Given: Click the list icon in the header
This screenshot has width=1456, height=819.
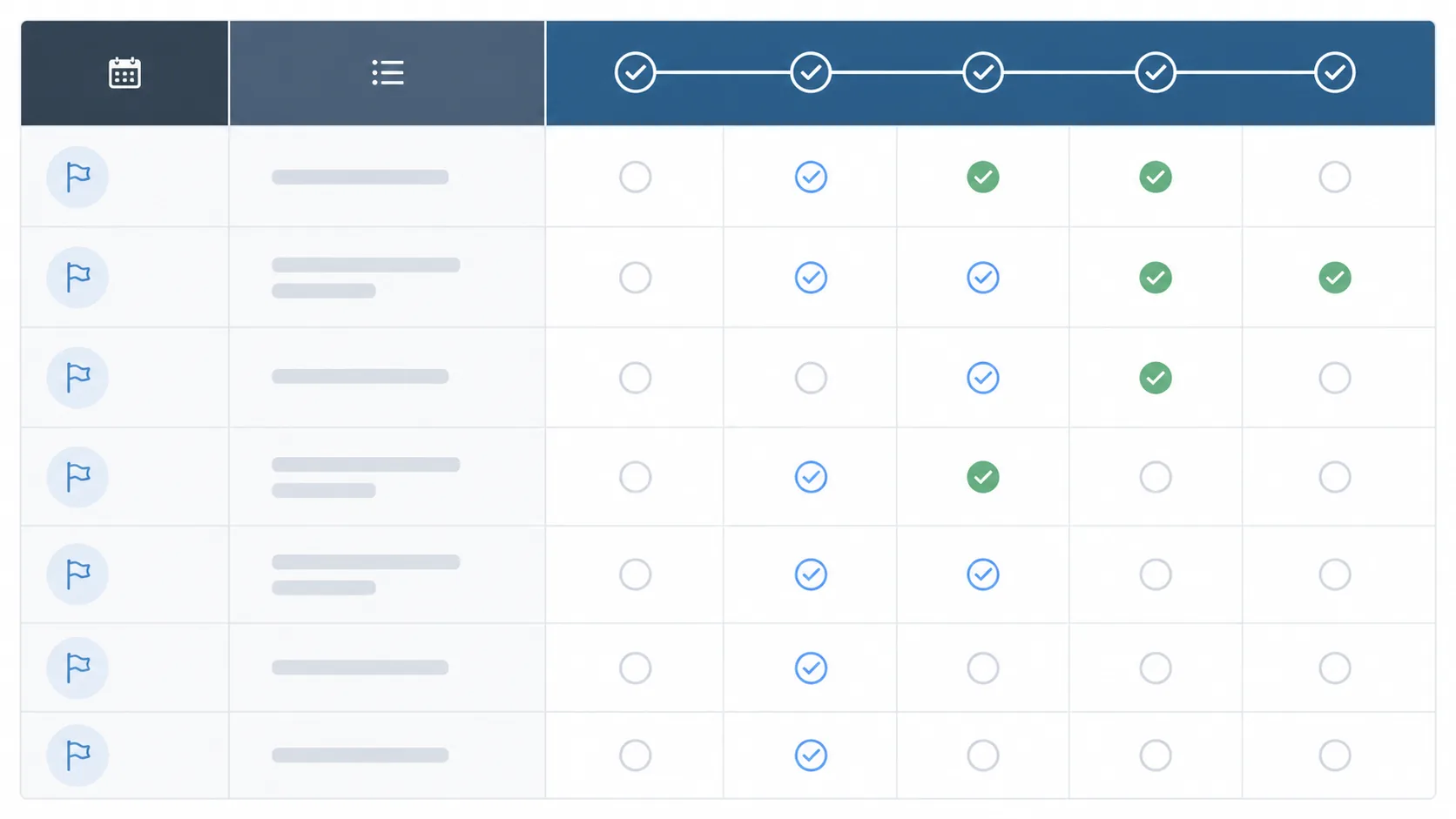Looking at the screenshot, I should point(388,73).
